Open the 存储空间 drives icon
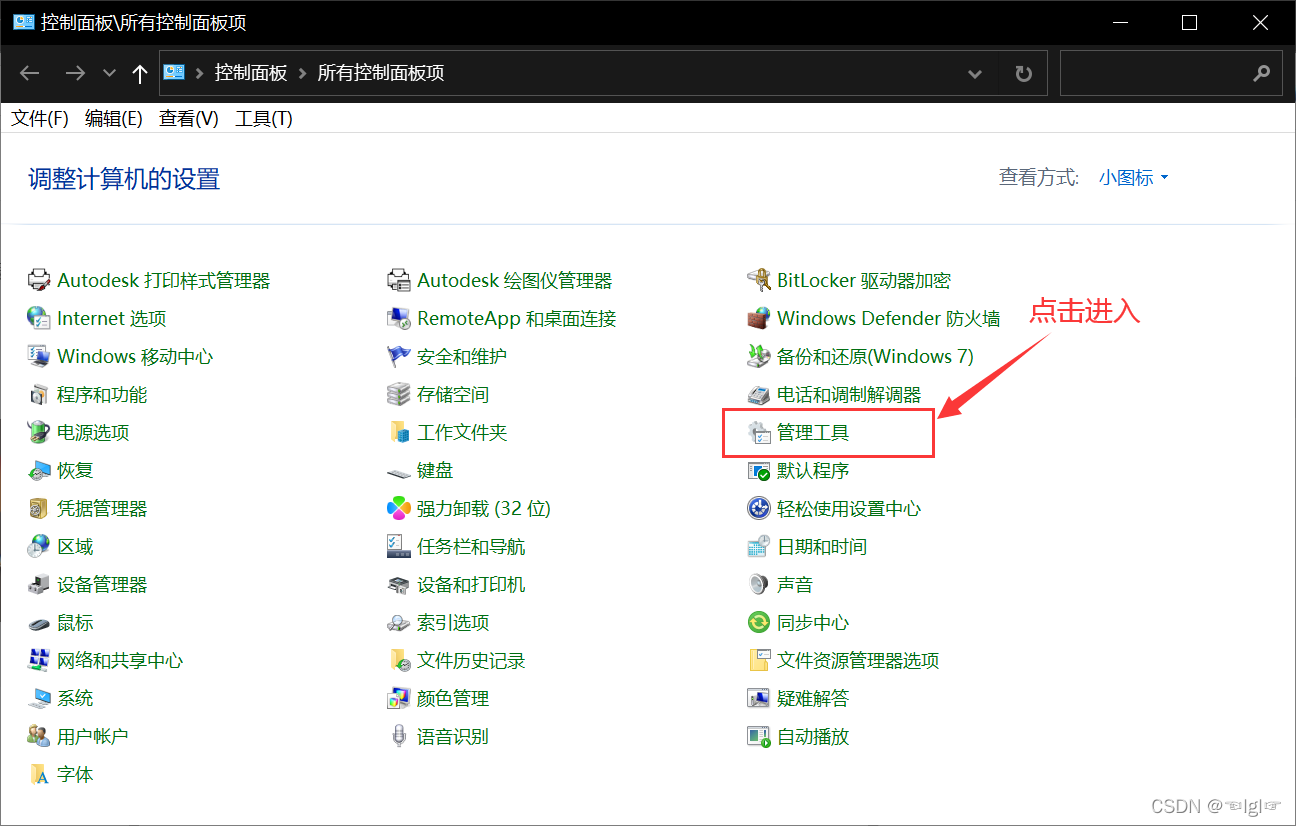Viewport: 1296px width, 826px height. pyautogui.click(x=399, y=394)
